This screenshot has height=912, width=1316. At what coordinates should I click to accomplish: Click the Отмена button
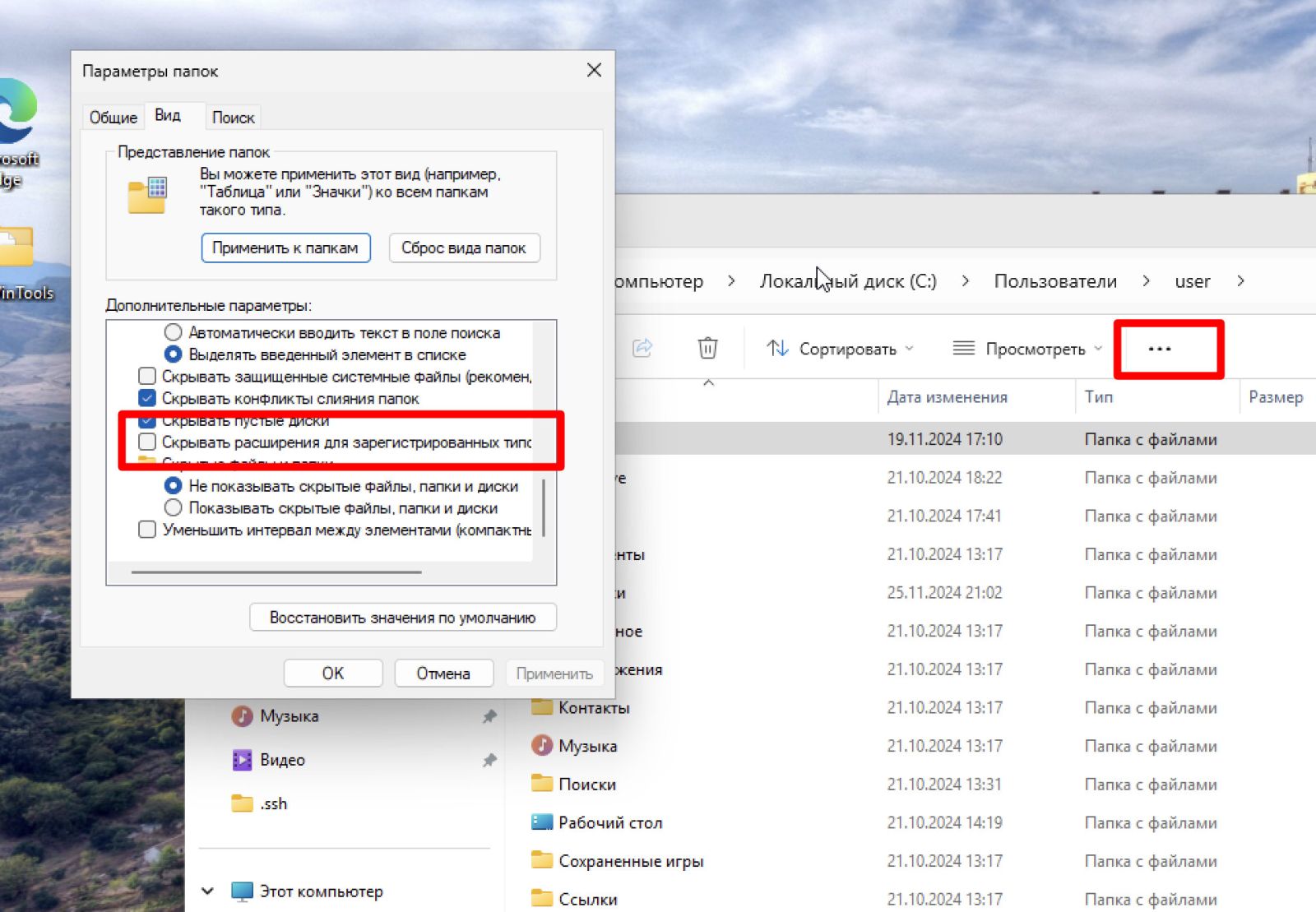pos(443,674)
